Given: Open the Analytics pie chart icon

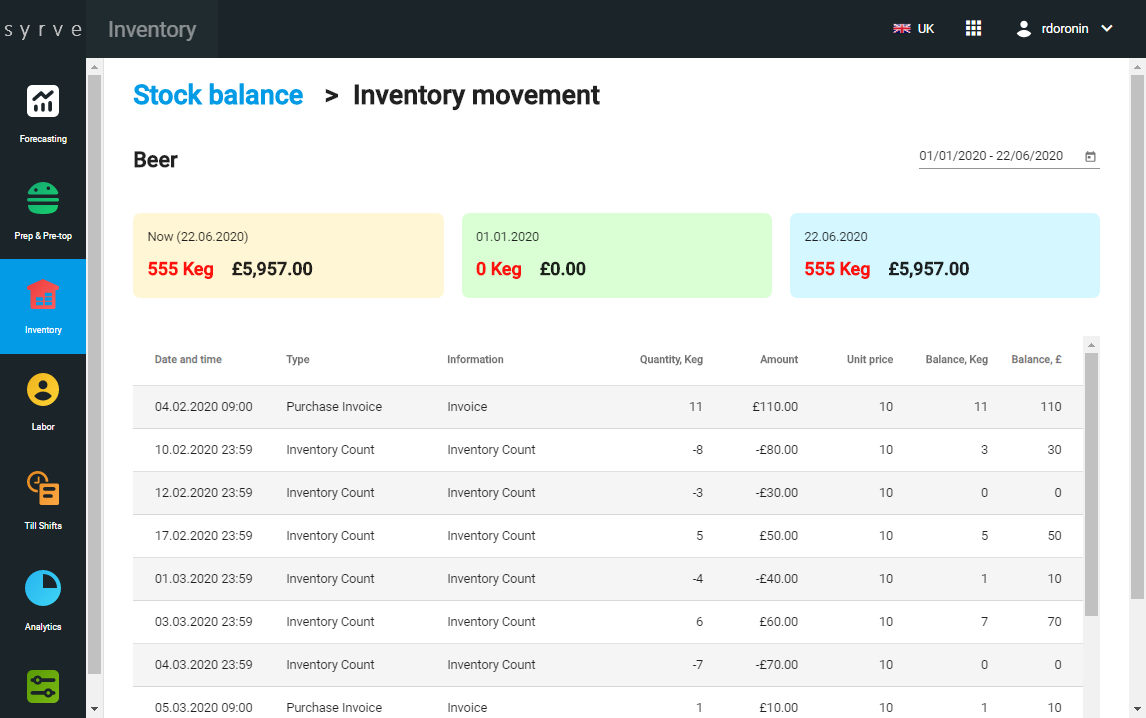Looking at the screenshot, I should point(43,589).
